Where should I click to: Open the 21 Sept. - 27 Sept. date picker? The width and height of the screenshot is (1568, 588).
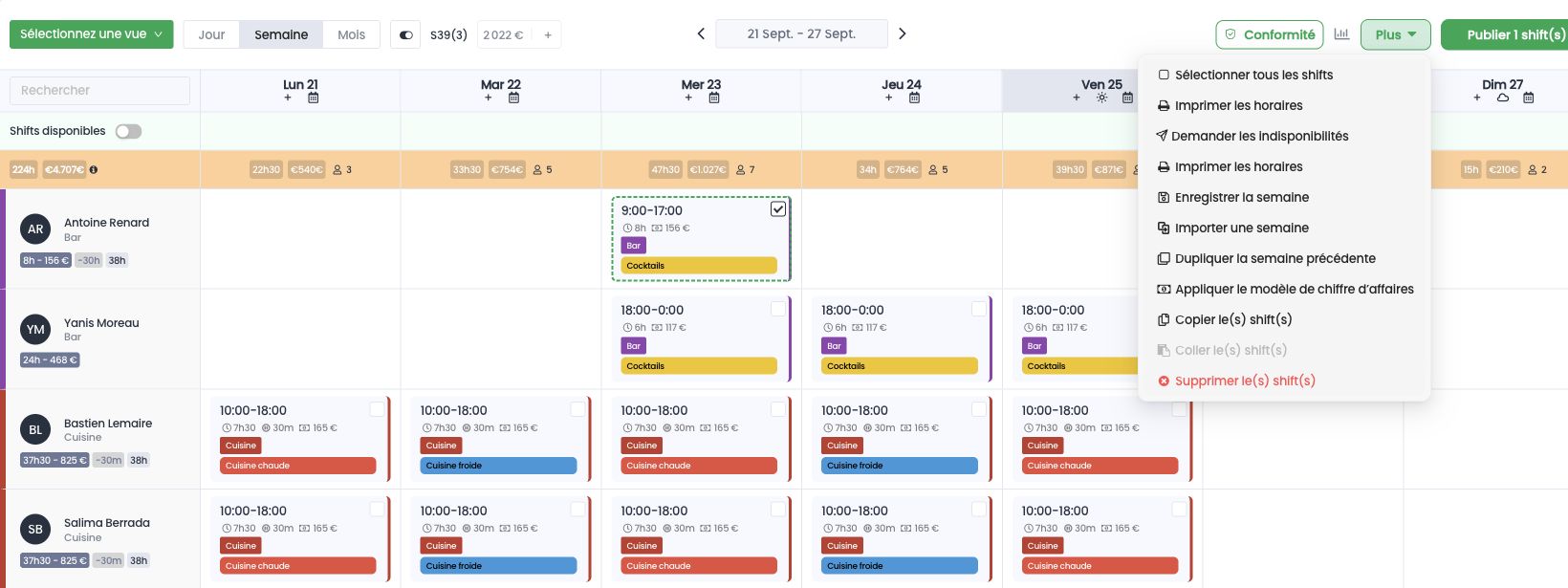[801, 33]
